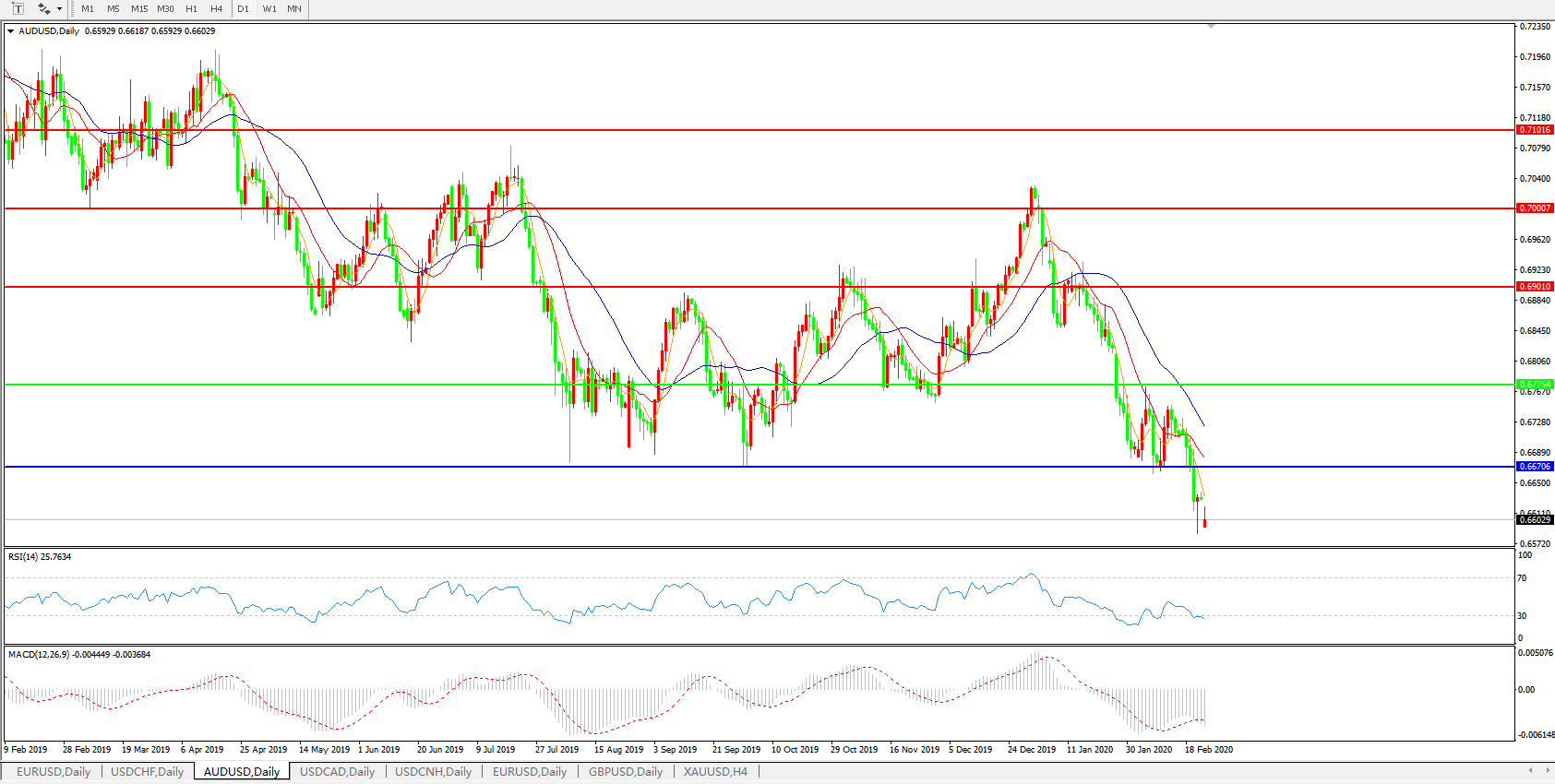Switch chart to M15 timeframe
The image size is (1555, 784).
click(139, 8)
